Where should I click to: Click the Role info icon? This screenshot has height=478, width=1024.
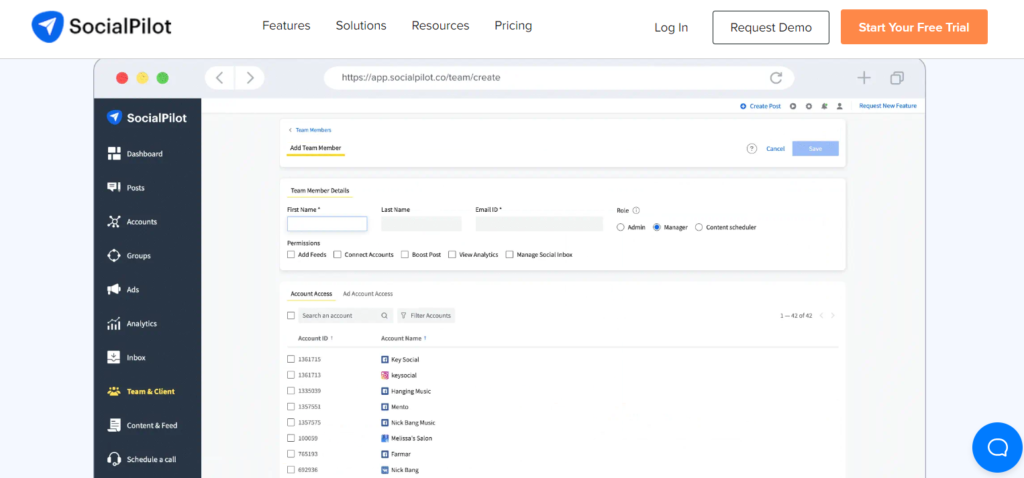(x=636, y=210)
